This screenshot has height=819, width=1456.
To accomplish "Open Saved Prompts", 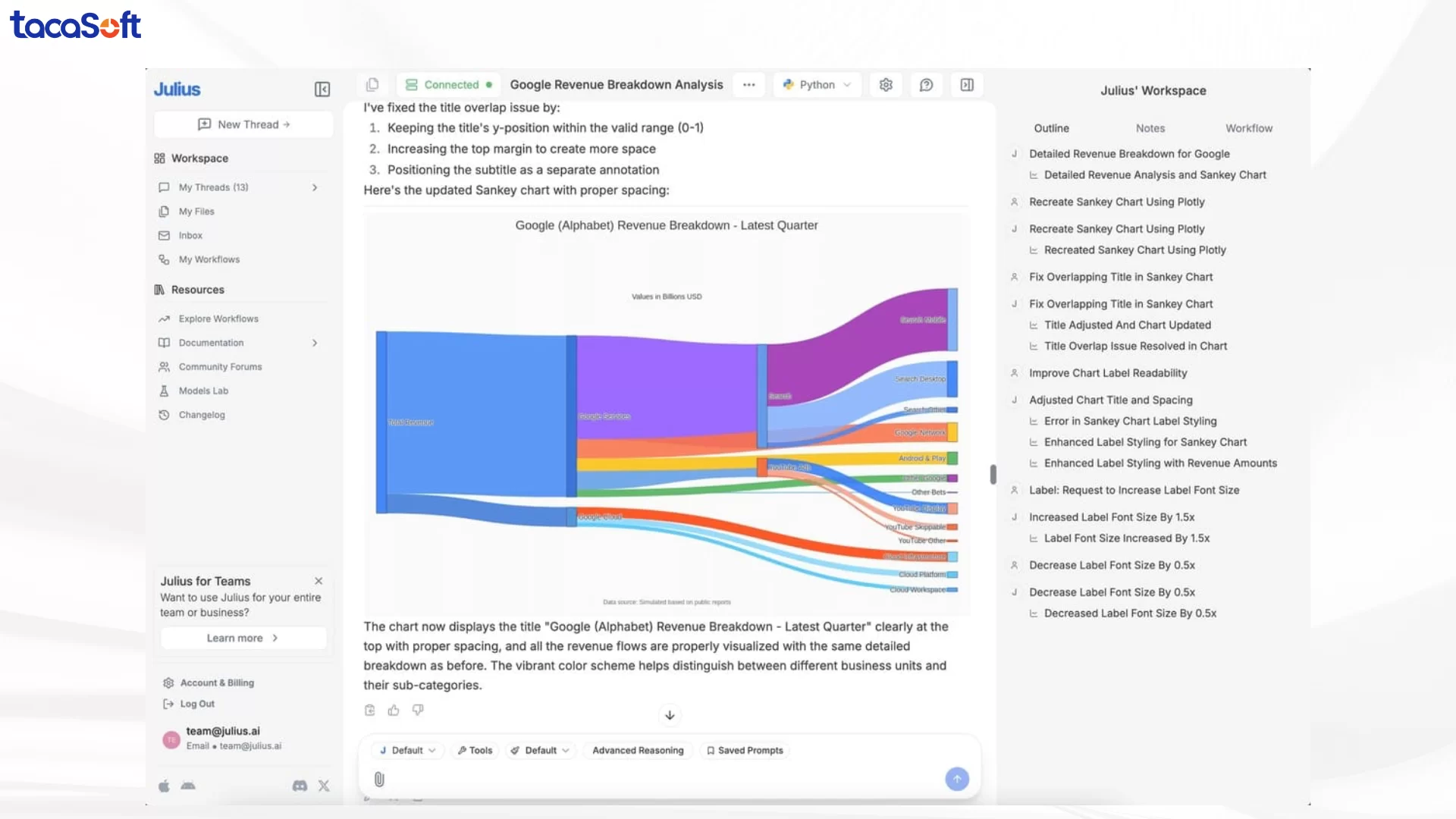I will [745, 751].
